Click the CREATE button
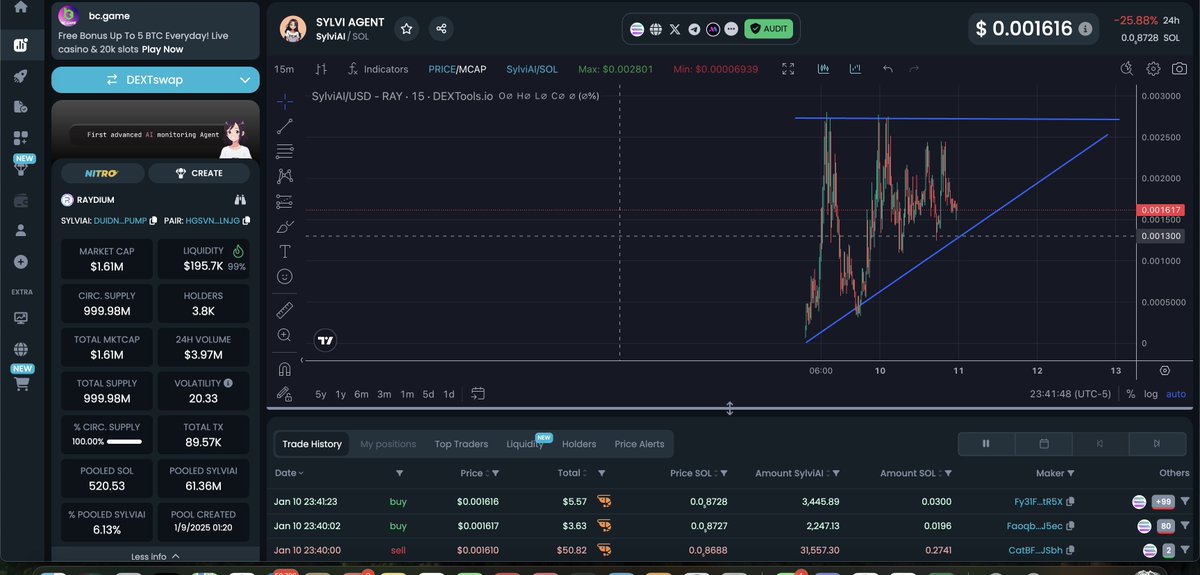1200x575 pixels. pos(199,173)
